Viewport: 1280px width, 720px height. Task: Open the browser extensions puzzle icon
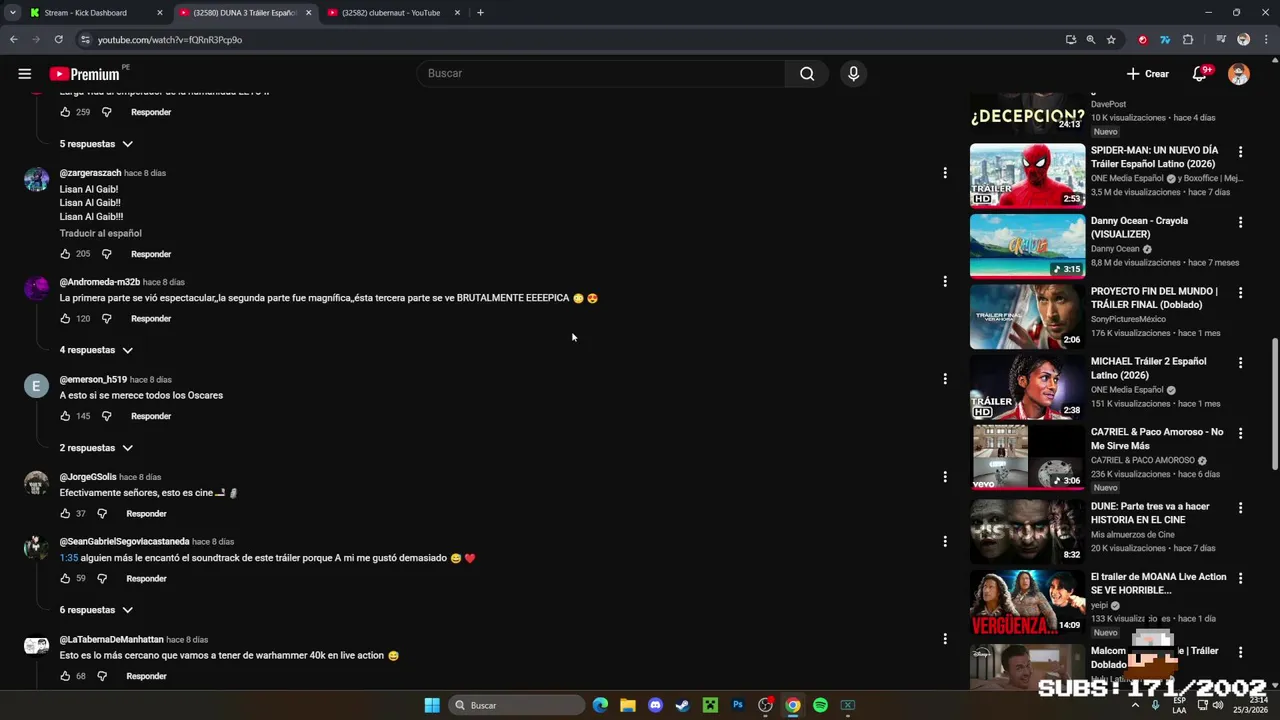pyautogui.click(x=1188, y=40)
